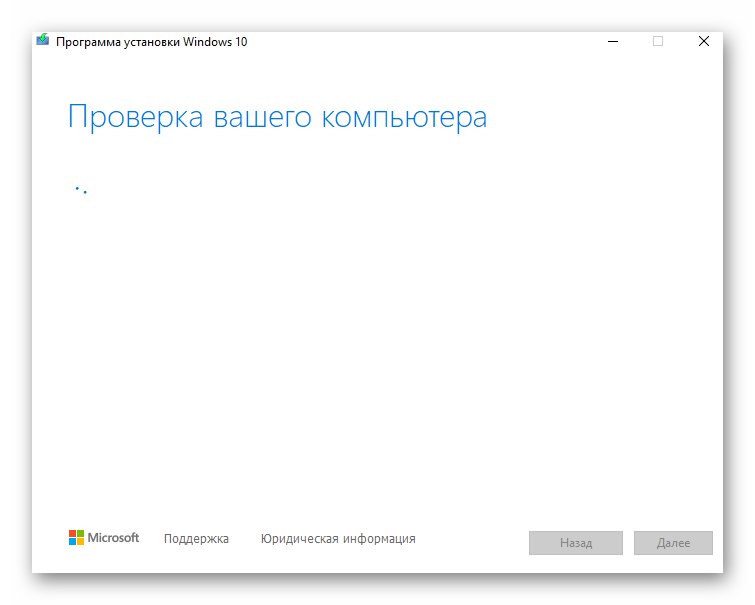Click the Проверка вашего компьютера heading
755x605 pixels.
(x=277, y=117)
